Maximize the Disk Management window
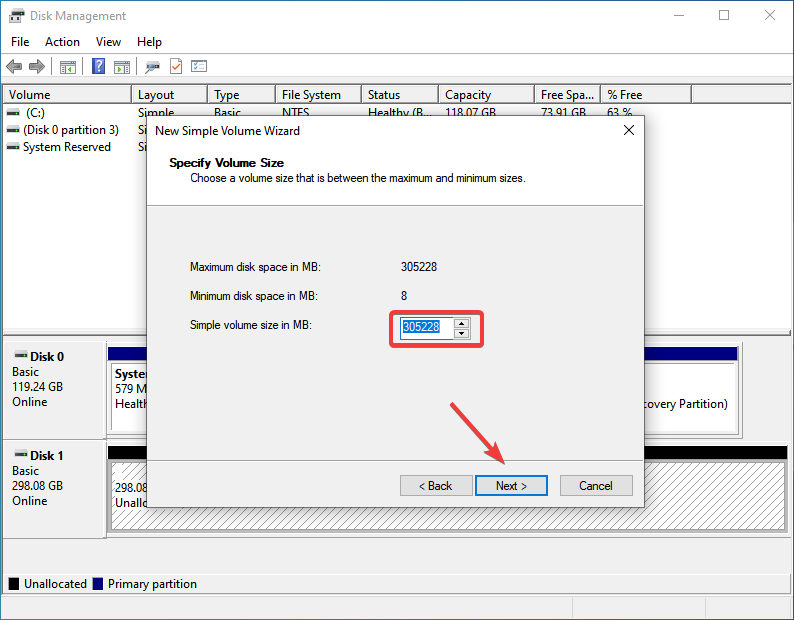The height and width of the screenshot is (620, 794). point(724,15)
